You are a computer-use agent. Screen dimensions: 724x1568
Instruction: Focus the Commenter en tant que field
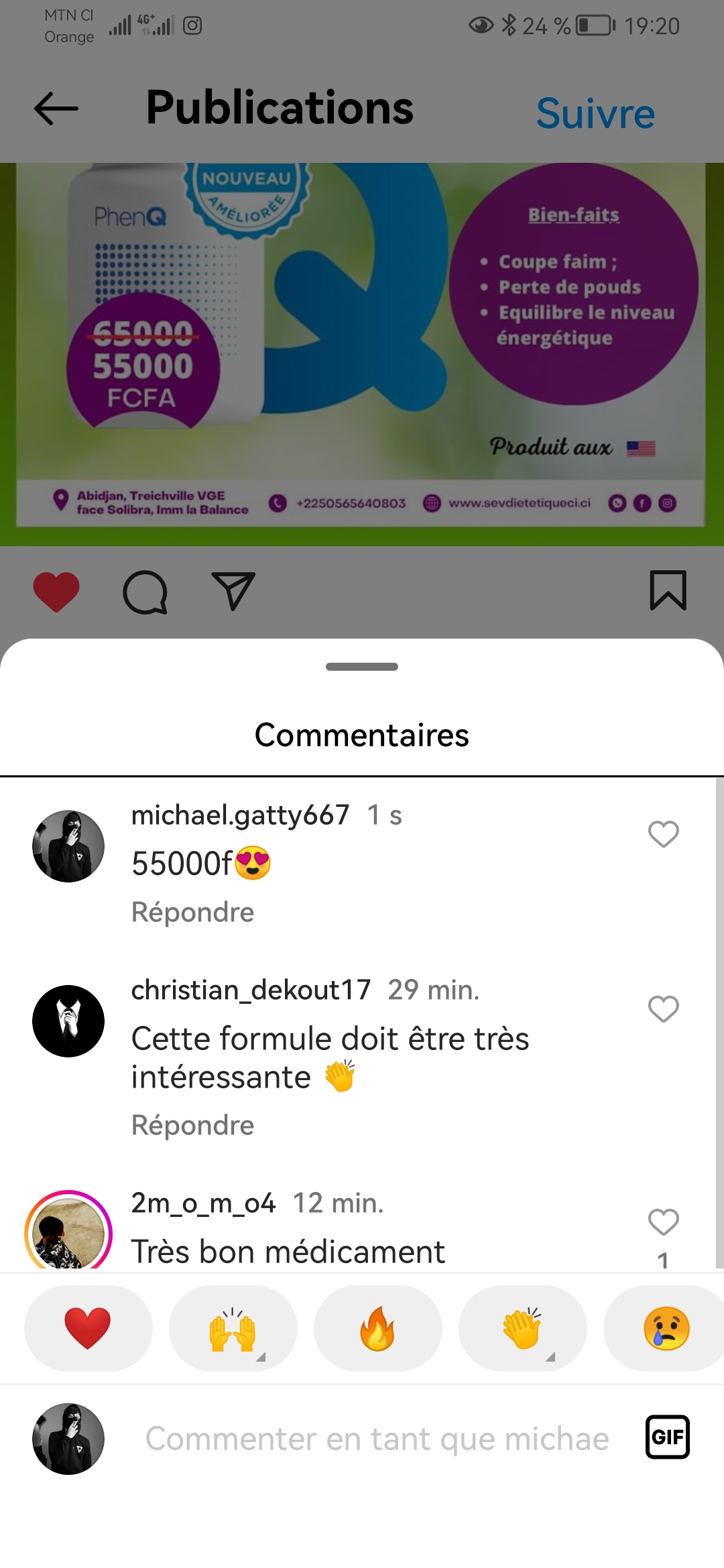tap(377, 1439)
